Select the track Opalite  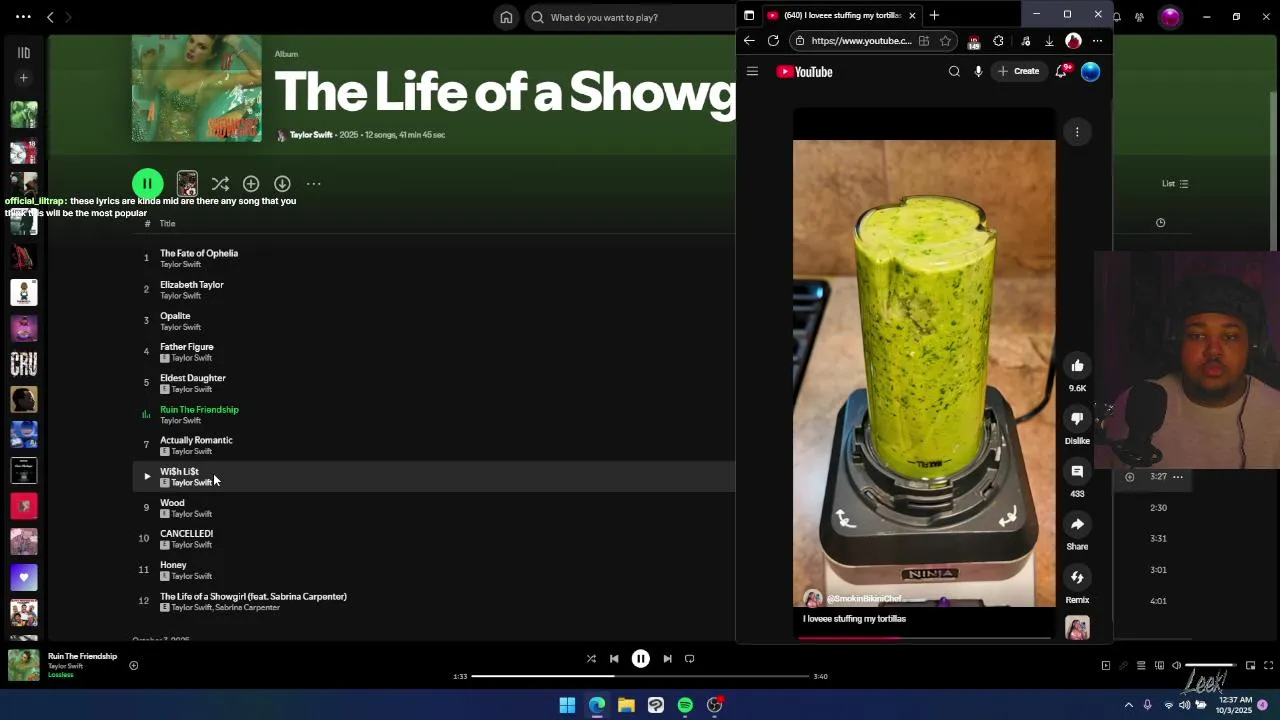point(175,315)
